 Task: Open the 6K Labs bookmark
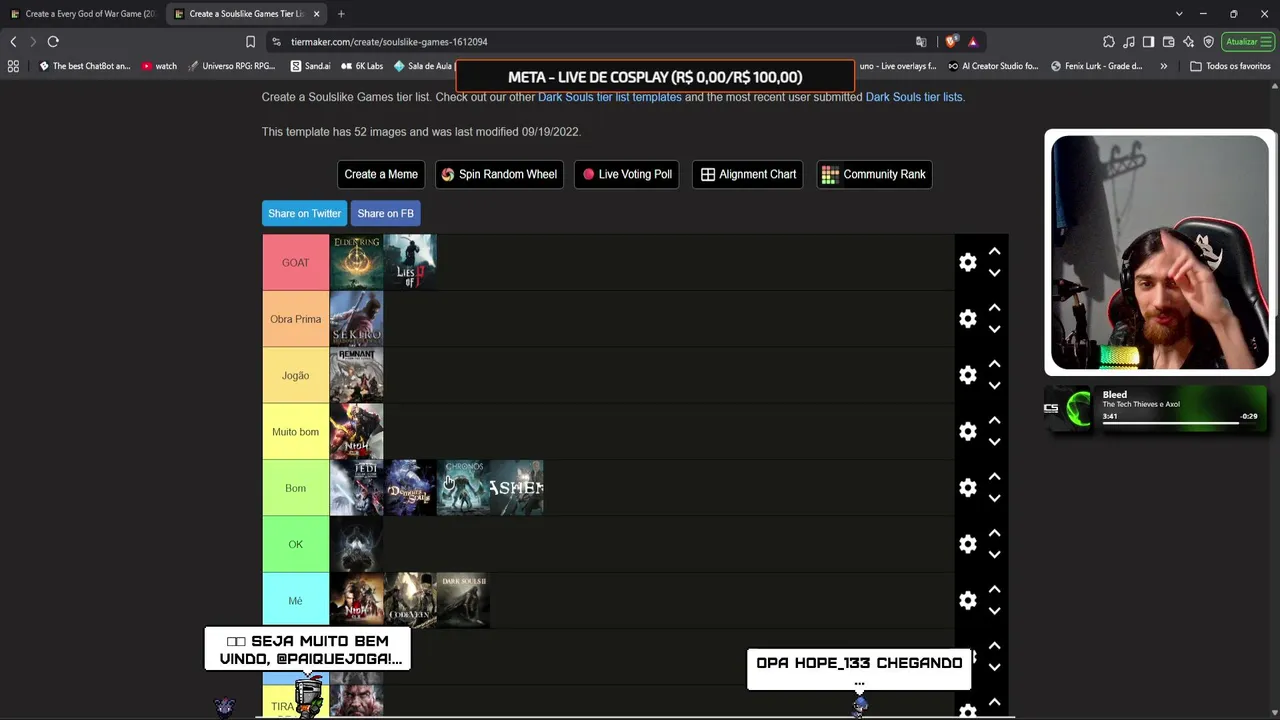pos(362,66)
